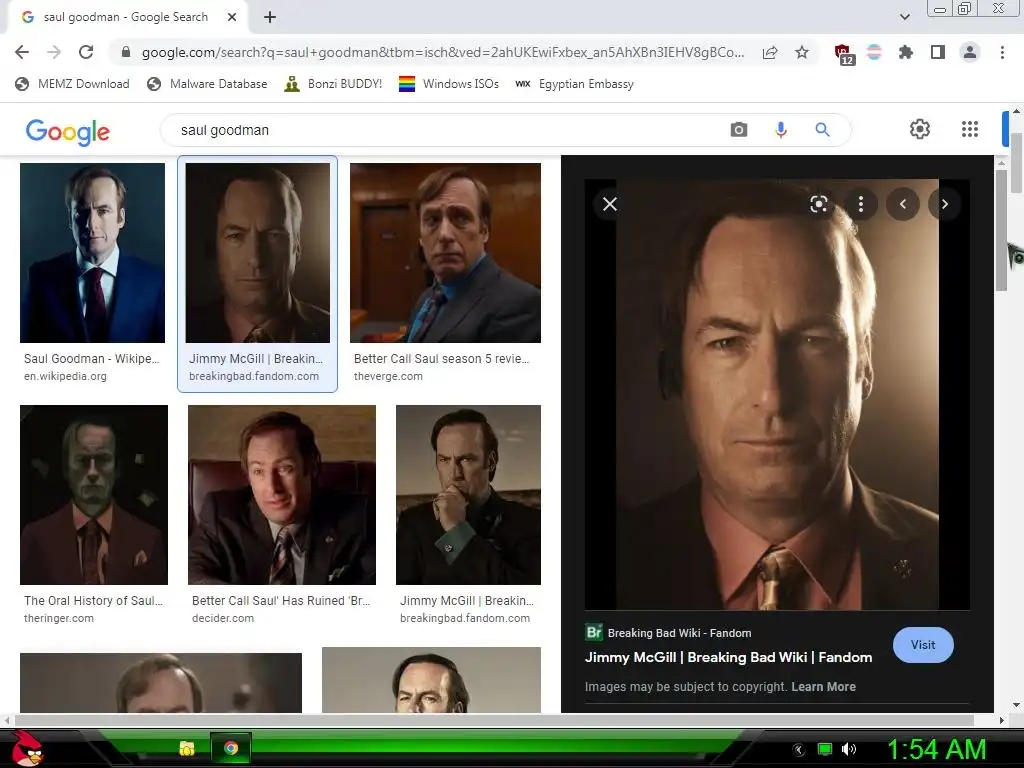Search by image with camera icon

coord(739,130)
